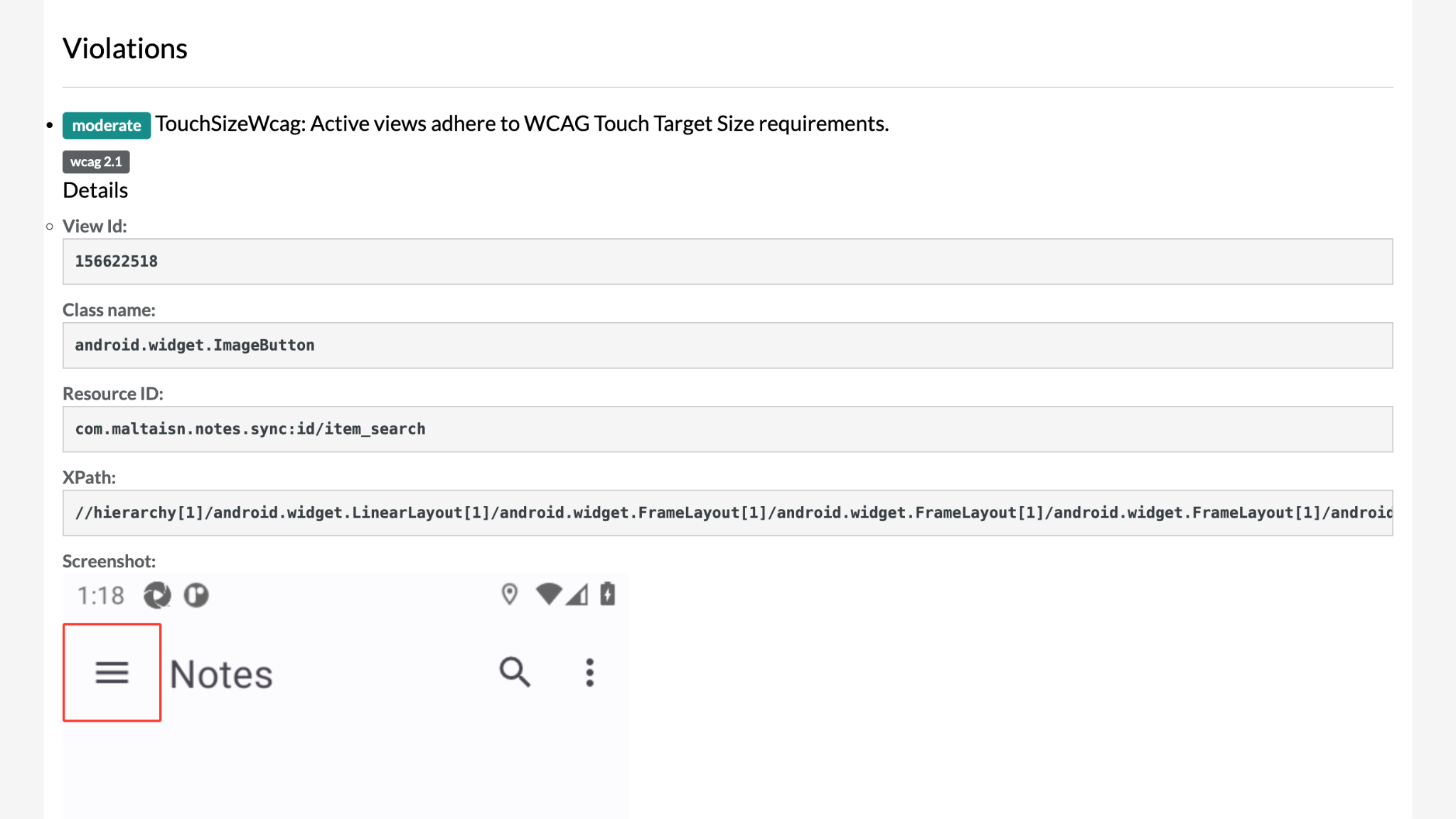This screenshot has height=819, width=1456.
Task: Click the item_search Resource ID field
Action: point(727,429)
